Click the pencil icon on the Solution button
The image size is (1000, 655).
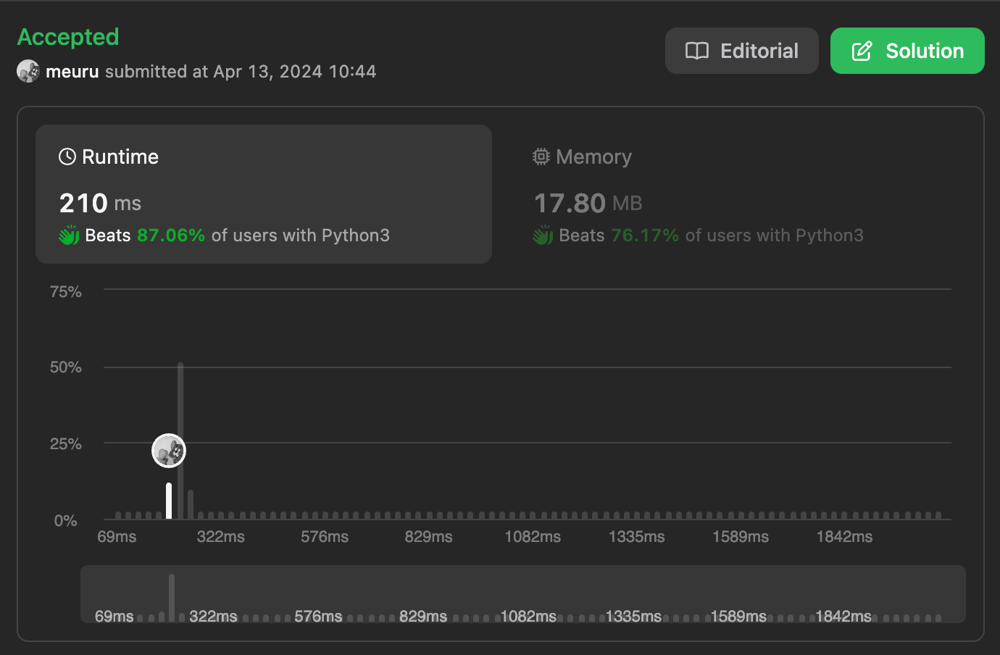pos(862,51)
